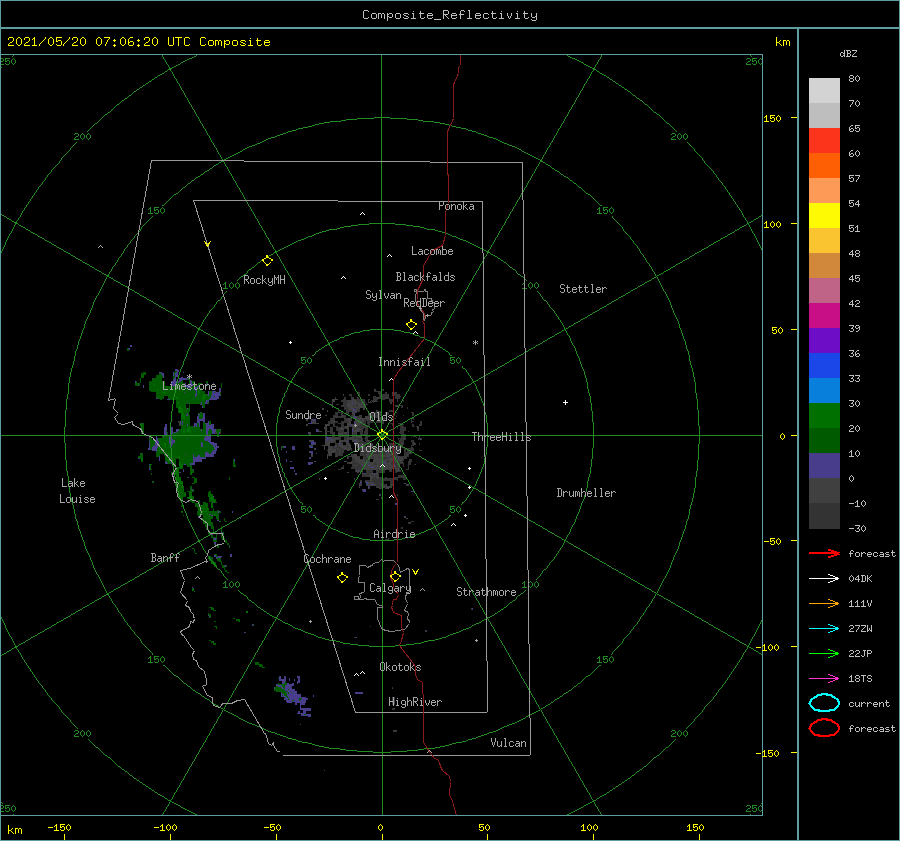This screenshot has width=900, height=841.
Task: Click the cyan current ellipse in legend
Action: click(x=824, y=703)
